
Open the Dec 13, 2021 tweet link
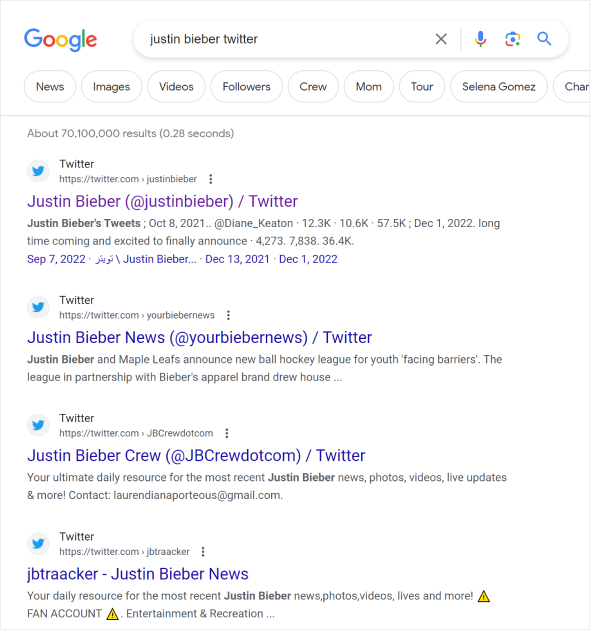tap(237, 259)
